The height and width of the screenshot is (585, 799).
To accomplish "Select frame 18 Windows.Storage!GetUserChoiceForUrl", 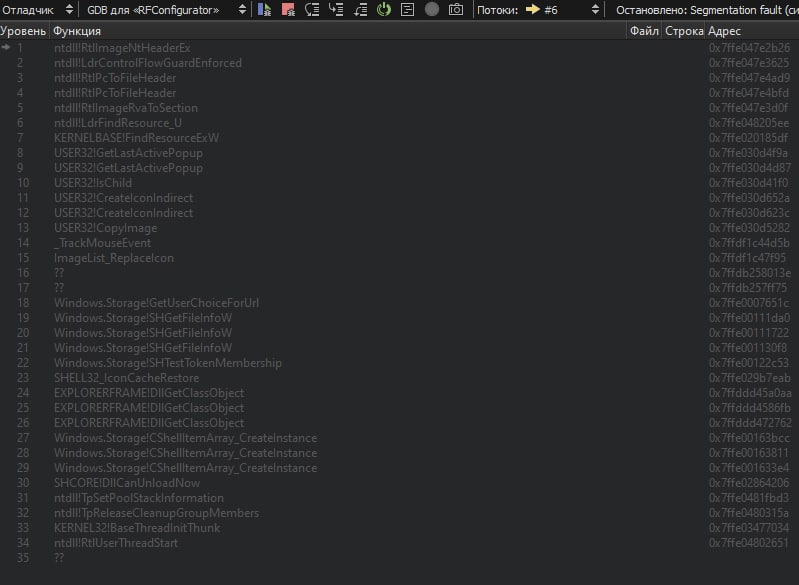I will [x=400, y=303].
